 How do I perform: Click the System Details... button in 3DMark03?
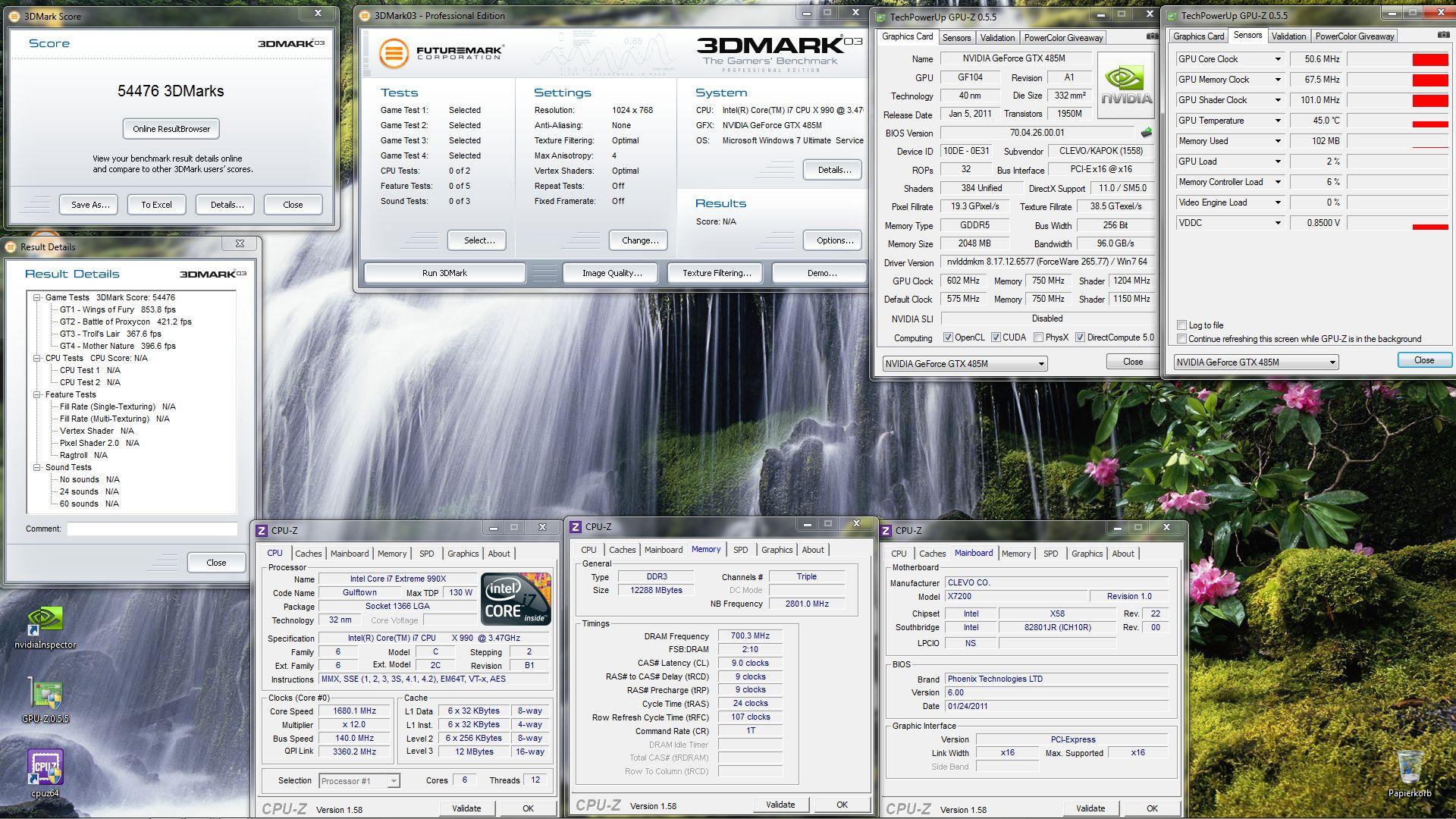click(x=833, y=170)
